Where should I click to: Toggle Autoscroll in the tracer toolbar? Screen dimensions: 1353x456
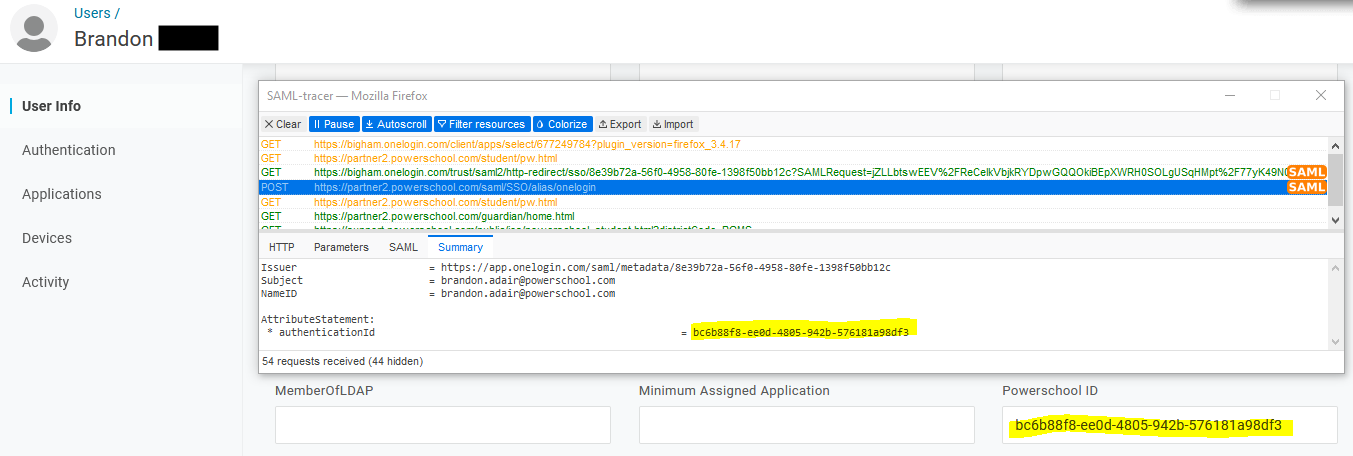pyautogui.click(x=396, y=124)
